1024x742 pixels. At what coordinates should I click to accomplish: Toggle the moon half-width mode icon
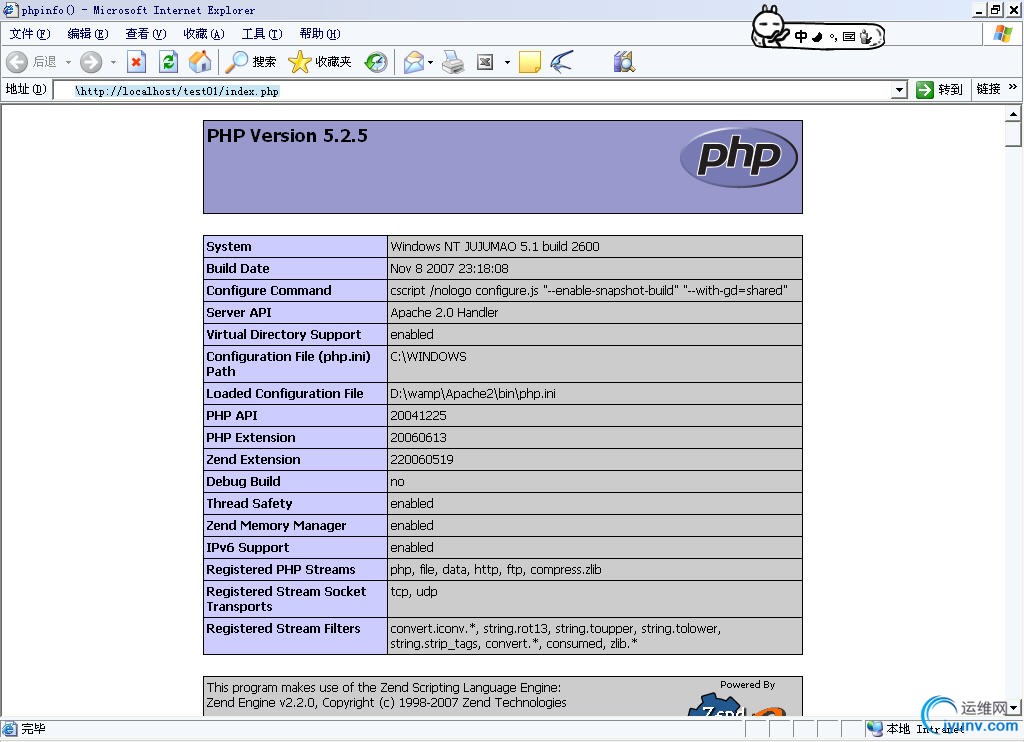[817, 37]
